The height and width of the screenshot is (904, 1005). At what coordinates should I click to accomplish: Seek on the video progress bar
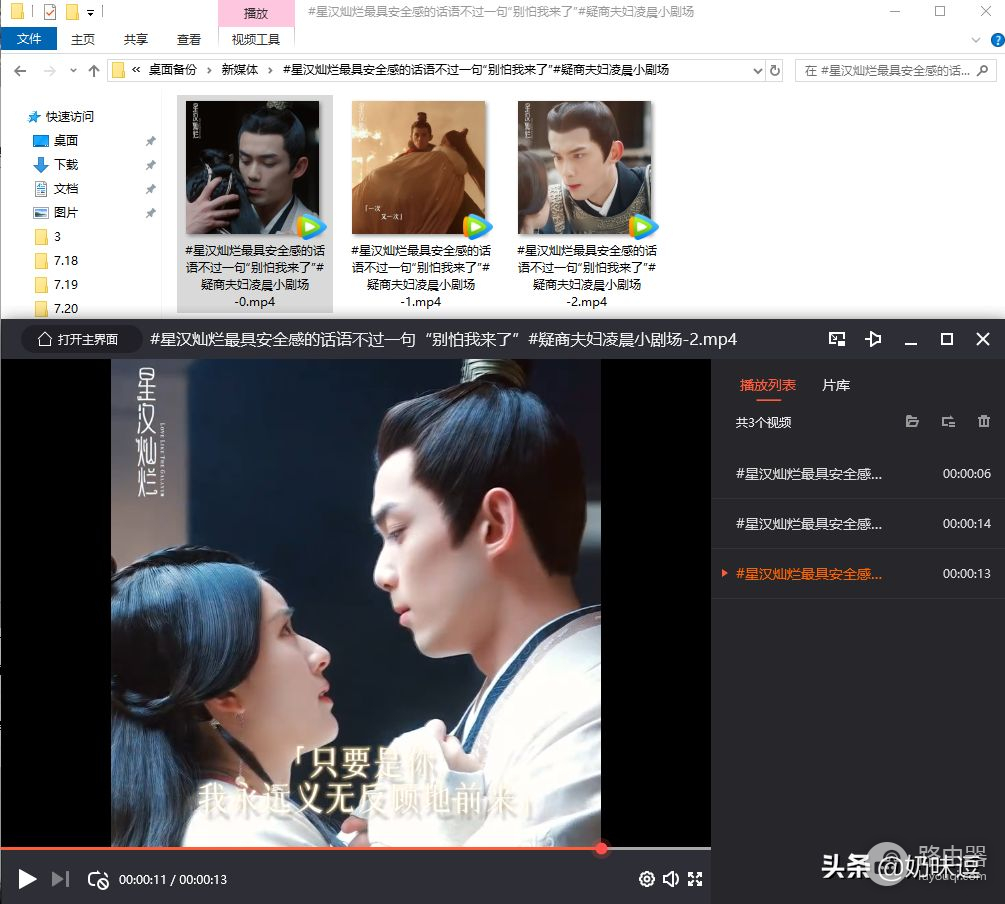pos(356,848)
